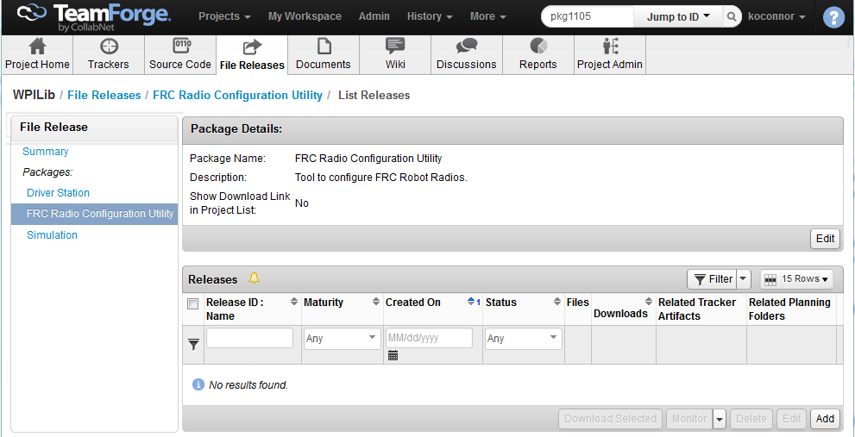855x437 pixels.
Task: Open the Source Code icon
Action: click(180, 46)
